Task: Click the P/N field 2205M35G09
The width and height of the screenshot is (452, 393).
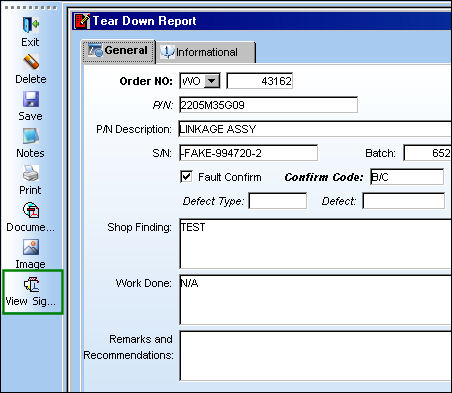Action: click(268, 105)
